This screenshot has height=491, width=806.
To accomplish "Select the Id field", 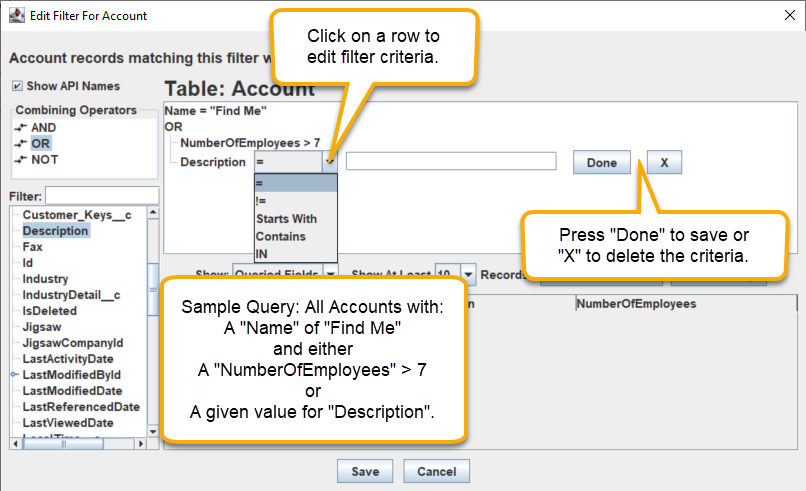I will pos(28,263).
